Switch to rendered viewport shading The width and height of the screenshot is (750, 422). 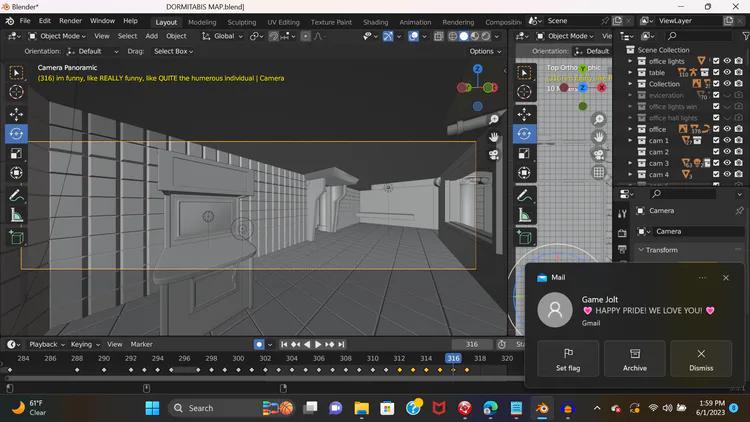click(486, 36)
